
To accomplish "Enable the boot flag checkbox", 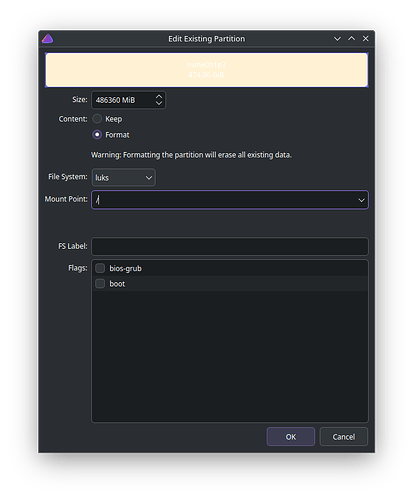I will 100,284.
